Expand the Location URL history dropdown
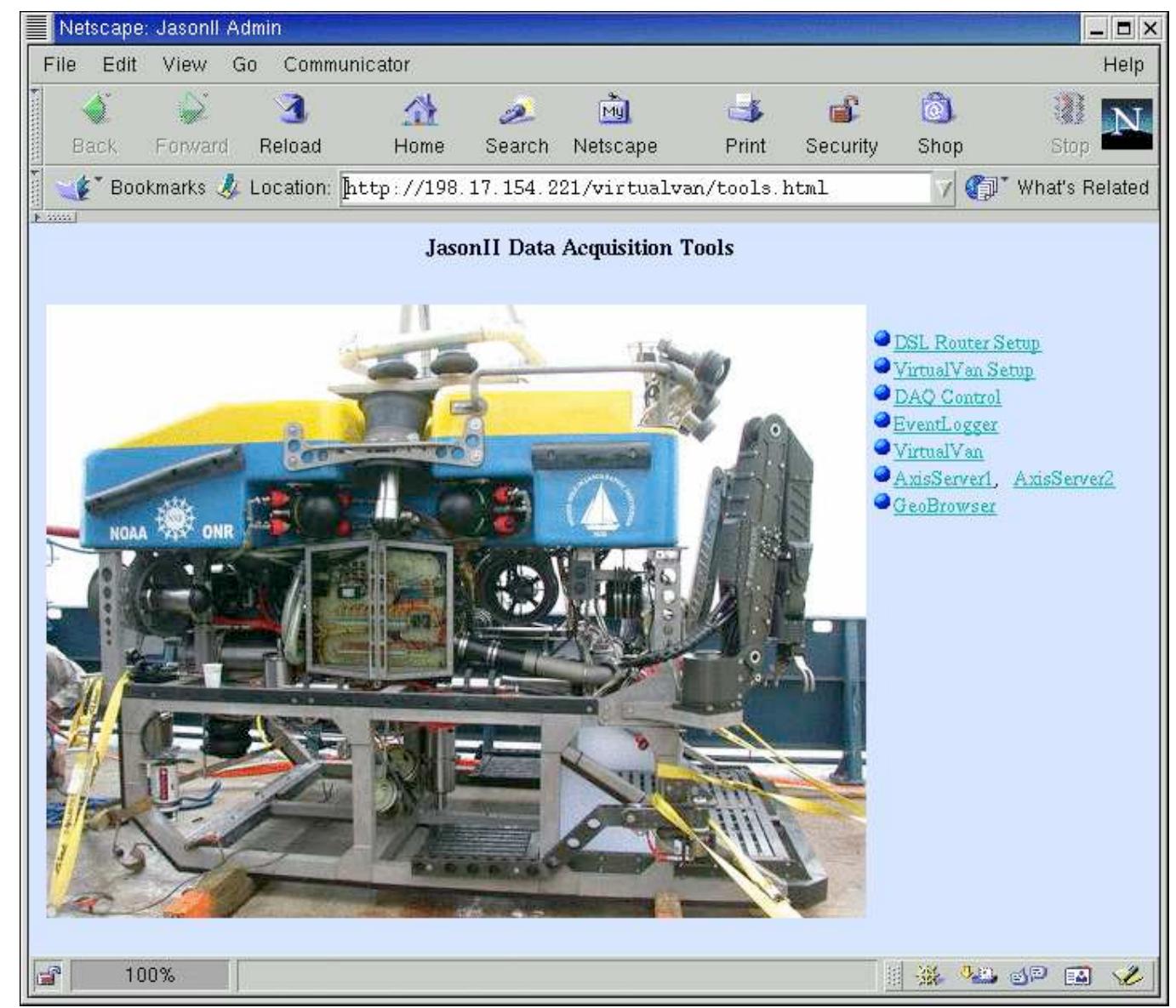Image resolution: width=1176 pixels, height=1008 pixels. (x=944, y=188)
